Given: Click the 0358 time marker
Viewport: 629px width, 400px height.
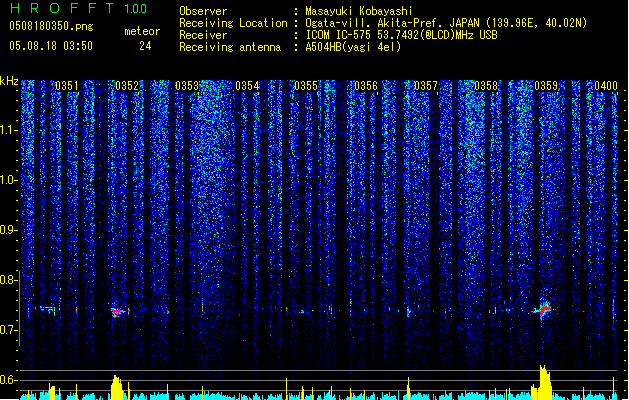Looking at the screenshot, I should (x=486, y=86).
